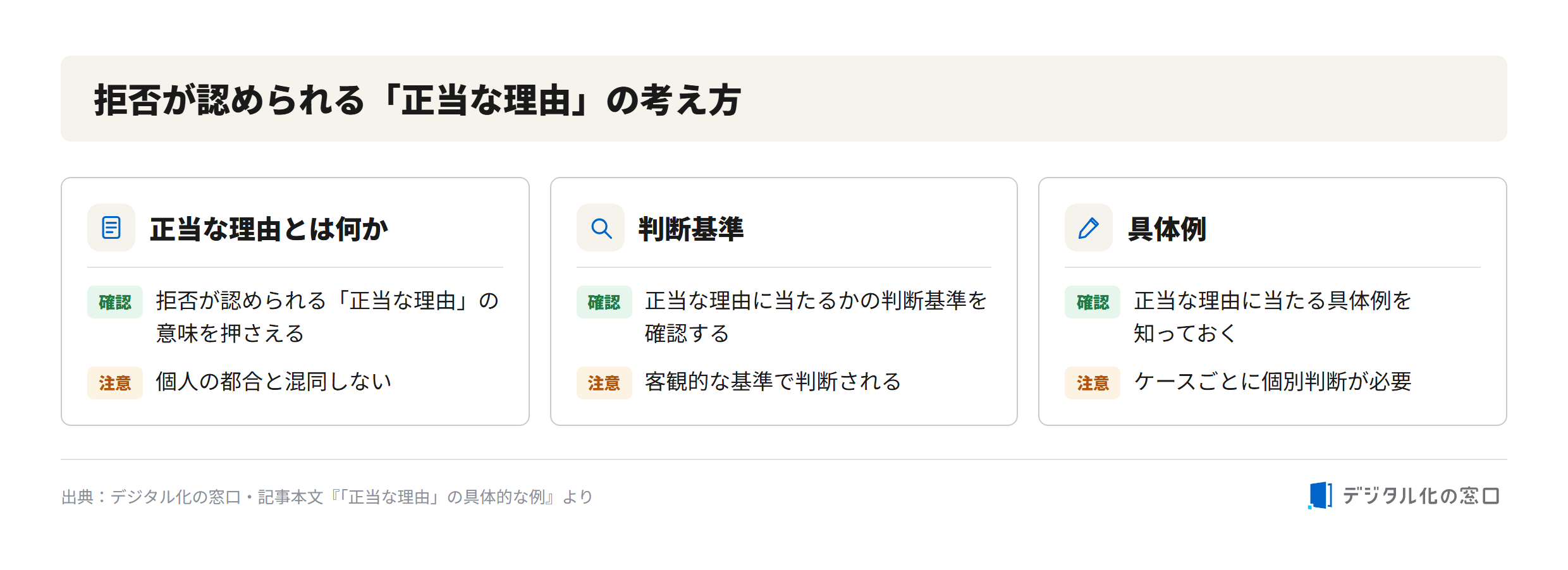
Task: Click the orange 注意 badge in 判断基準 card
Action: pyautogui.click(x=604, y=383)
